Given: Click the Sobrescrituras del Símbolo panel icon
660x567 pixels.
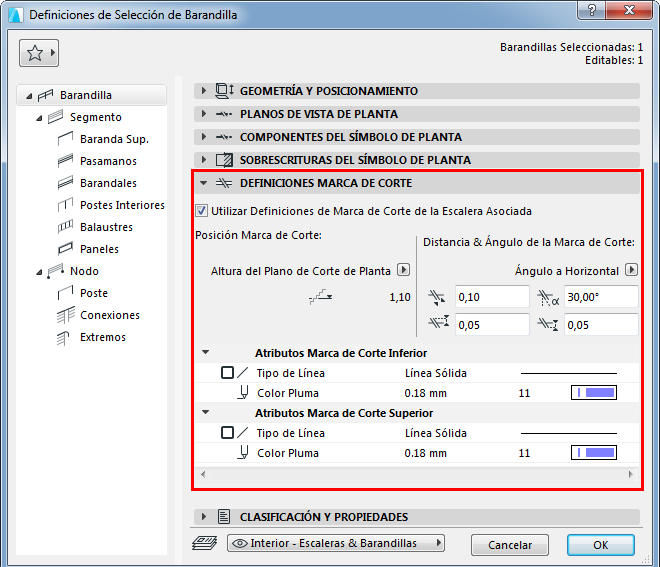Looking at the screenshot, I should tap(224, 160).
